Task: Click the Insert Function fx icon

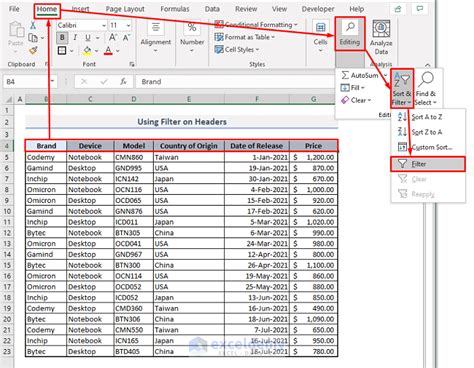Action: tap(123, 82)
